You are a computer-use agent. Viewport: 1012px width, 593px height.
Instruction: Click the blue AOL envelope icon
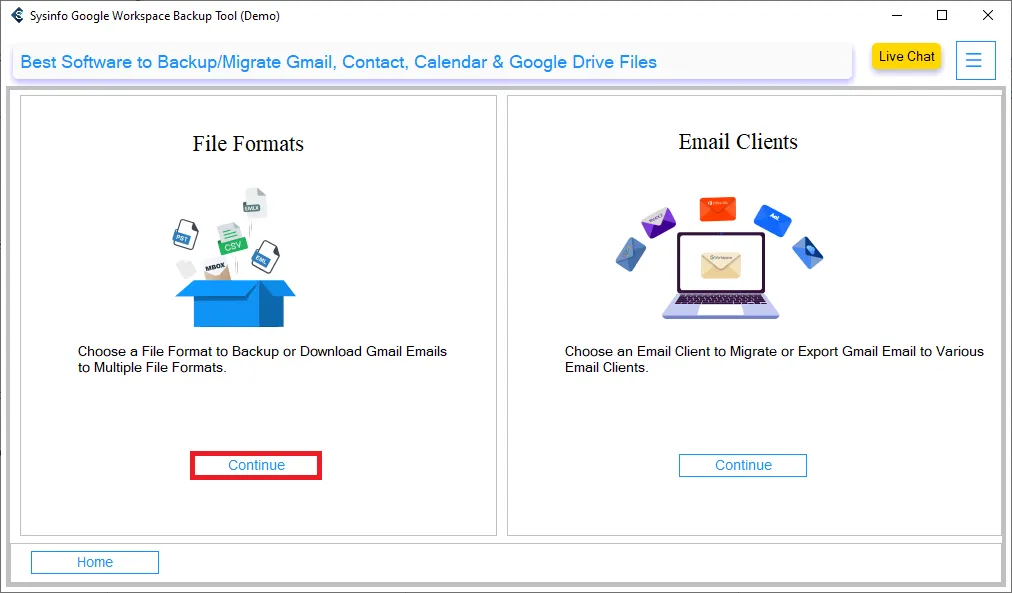tap(773, 221)
